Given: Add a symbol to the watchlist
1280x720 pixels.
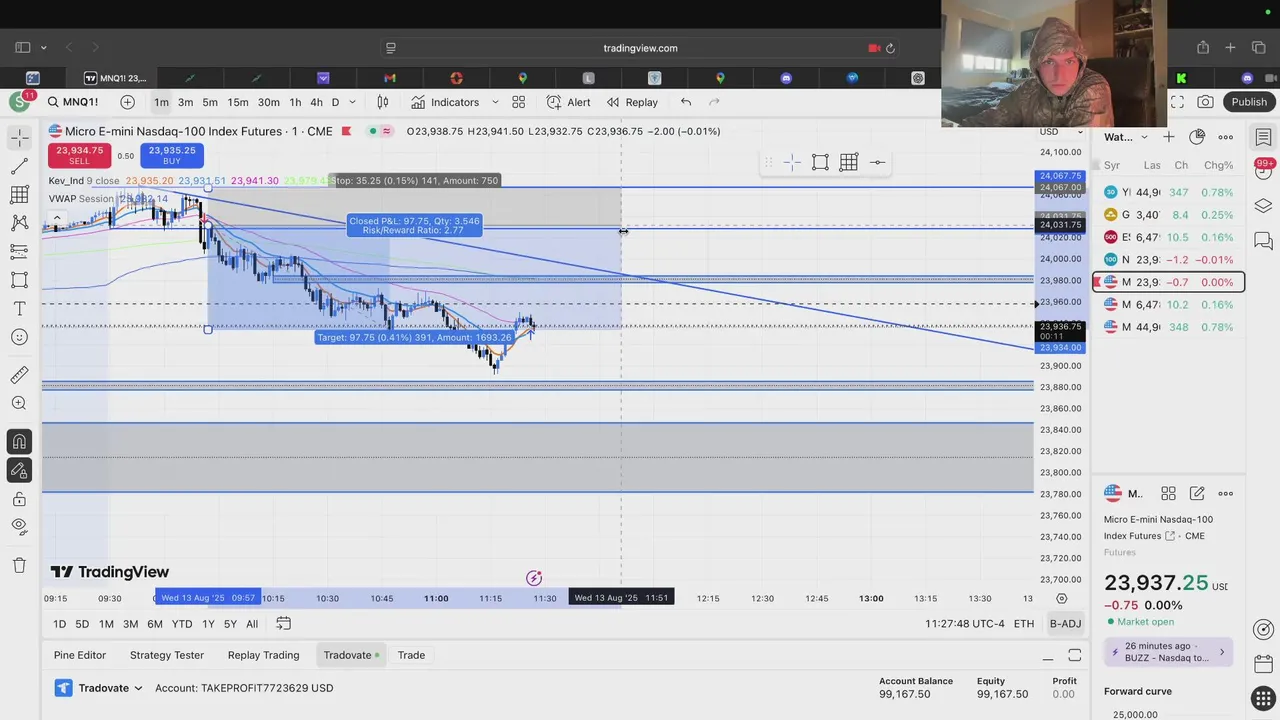Looking at the screenshot, I should (x=1169, y=137).
